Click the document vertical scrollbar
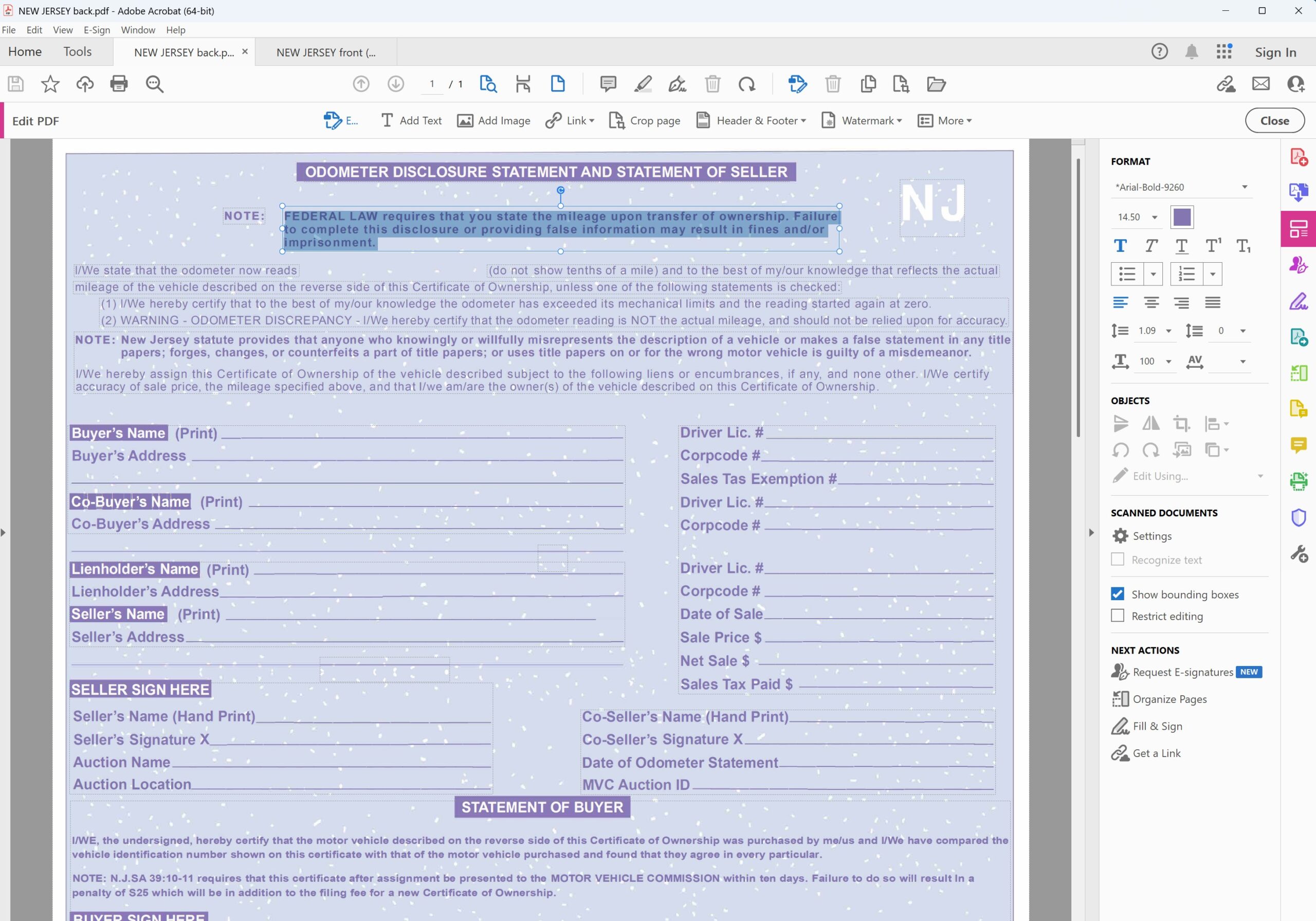Screen dimensions: 1316x921 [1078, 298]
